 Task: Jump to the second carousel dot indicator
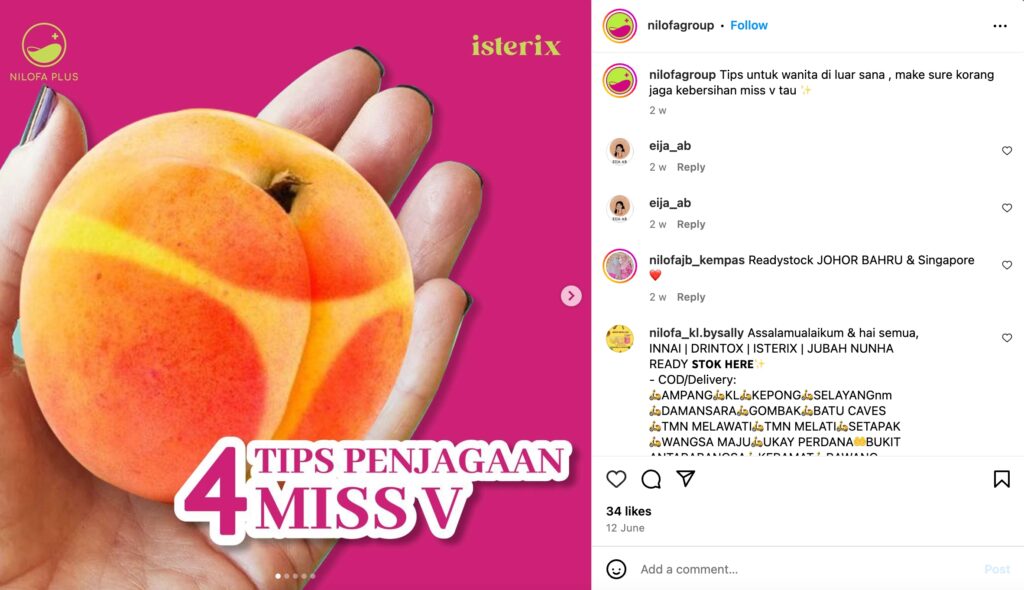[x=287, y=576]
